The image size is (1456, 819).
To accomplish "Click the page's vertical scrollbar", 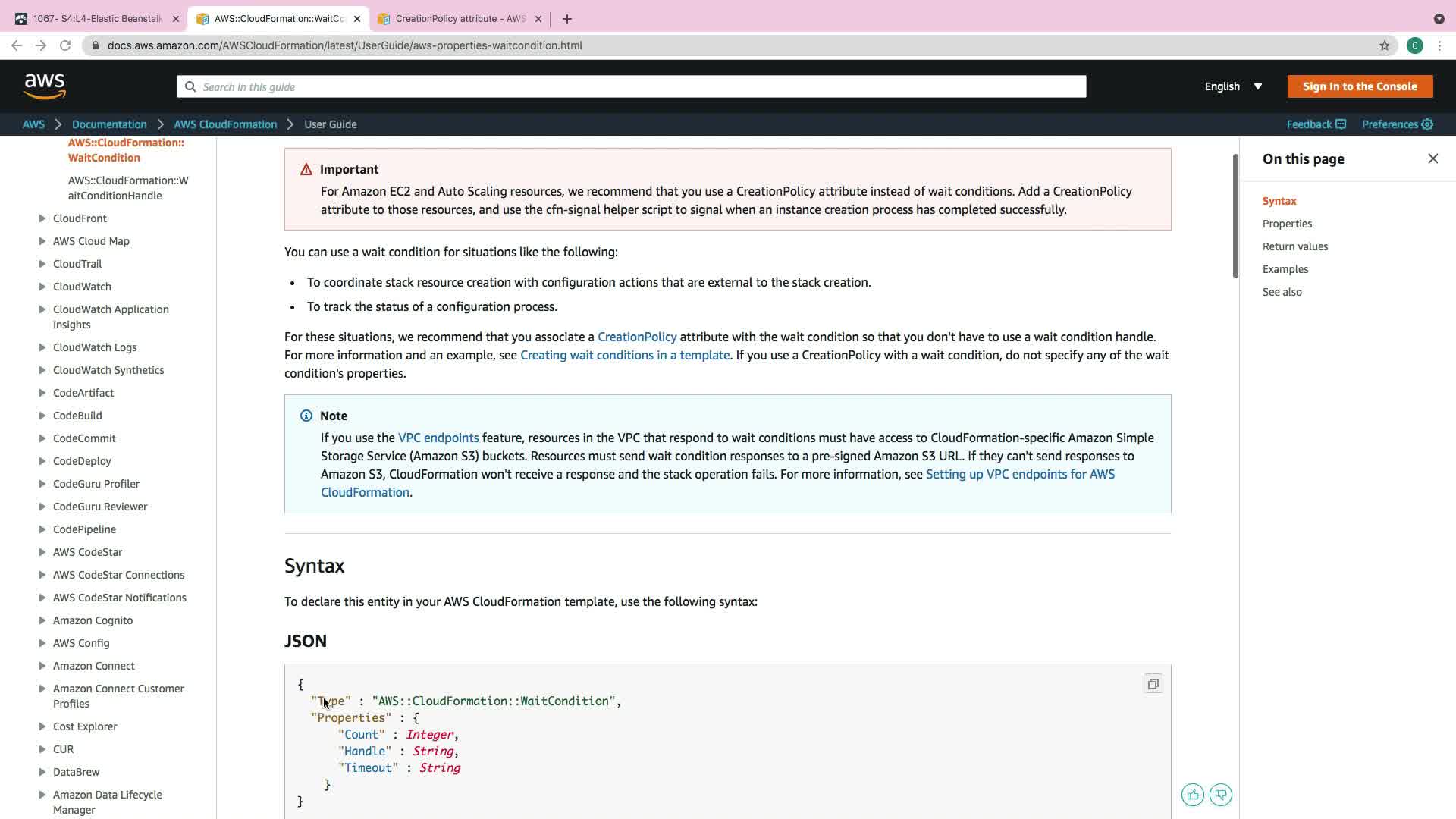I will (1235, 216).
